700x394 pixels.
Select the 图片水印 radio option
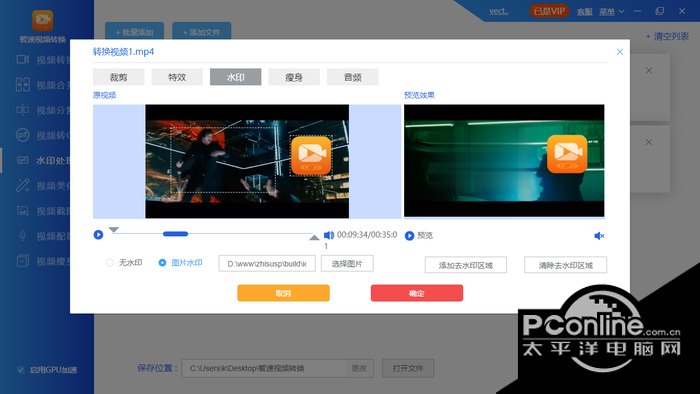point(162,263)
